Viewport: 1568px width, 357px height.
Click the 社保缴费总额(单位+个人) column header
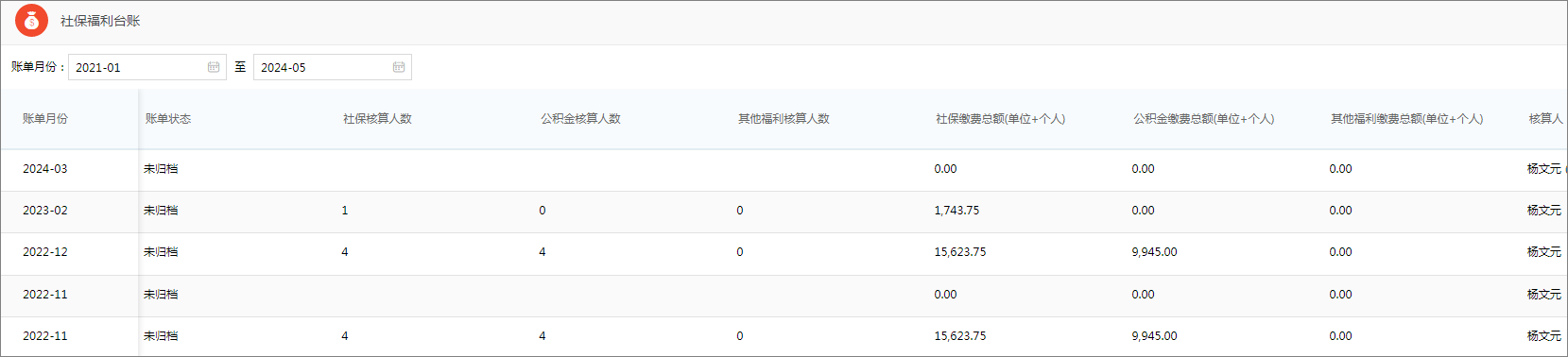click(x=1000, y=119)
